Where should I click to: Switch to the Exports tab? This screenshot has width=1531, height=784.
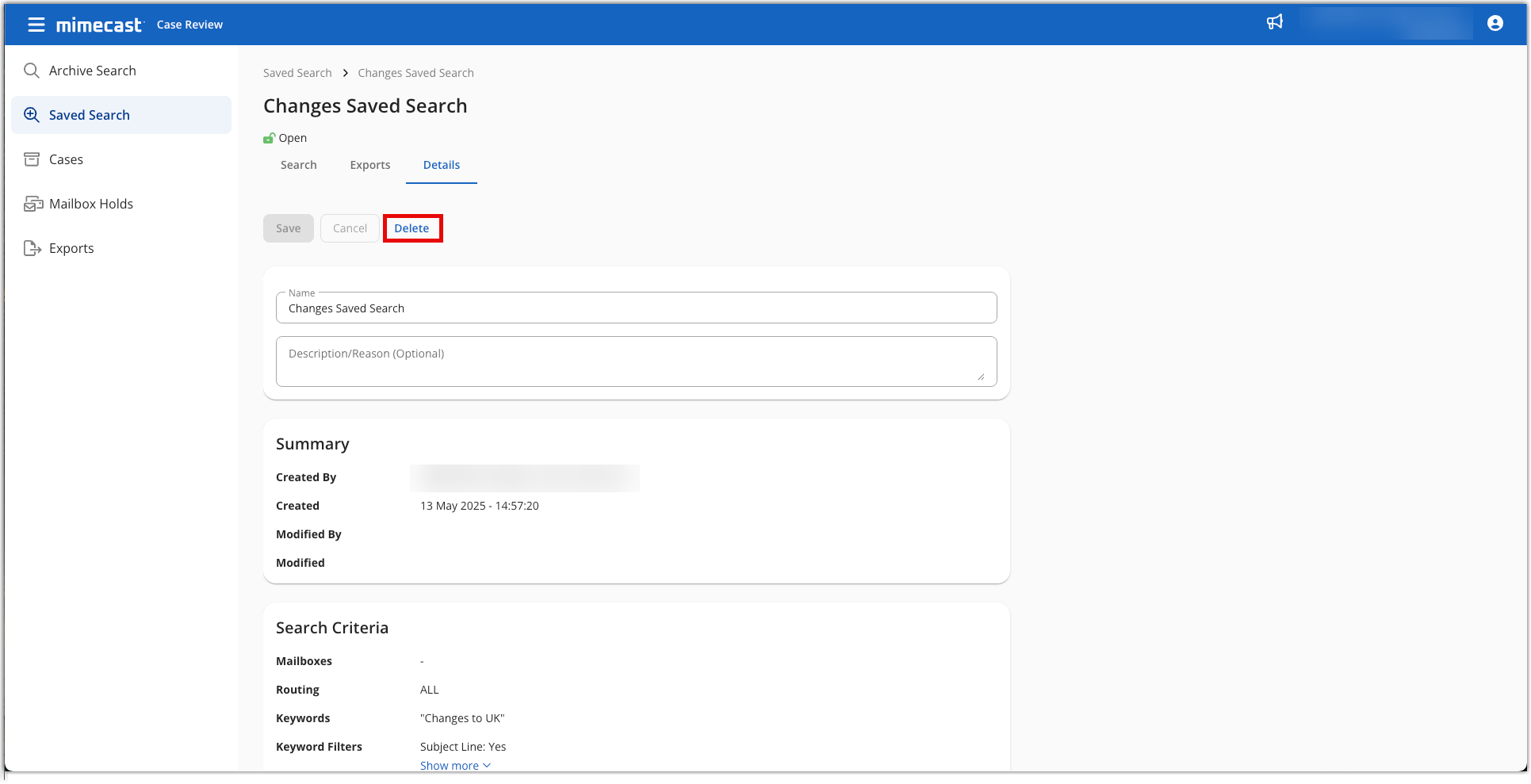coord(369,165)
